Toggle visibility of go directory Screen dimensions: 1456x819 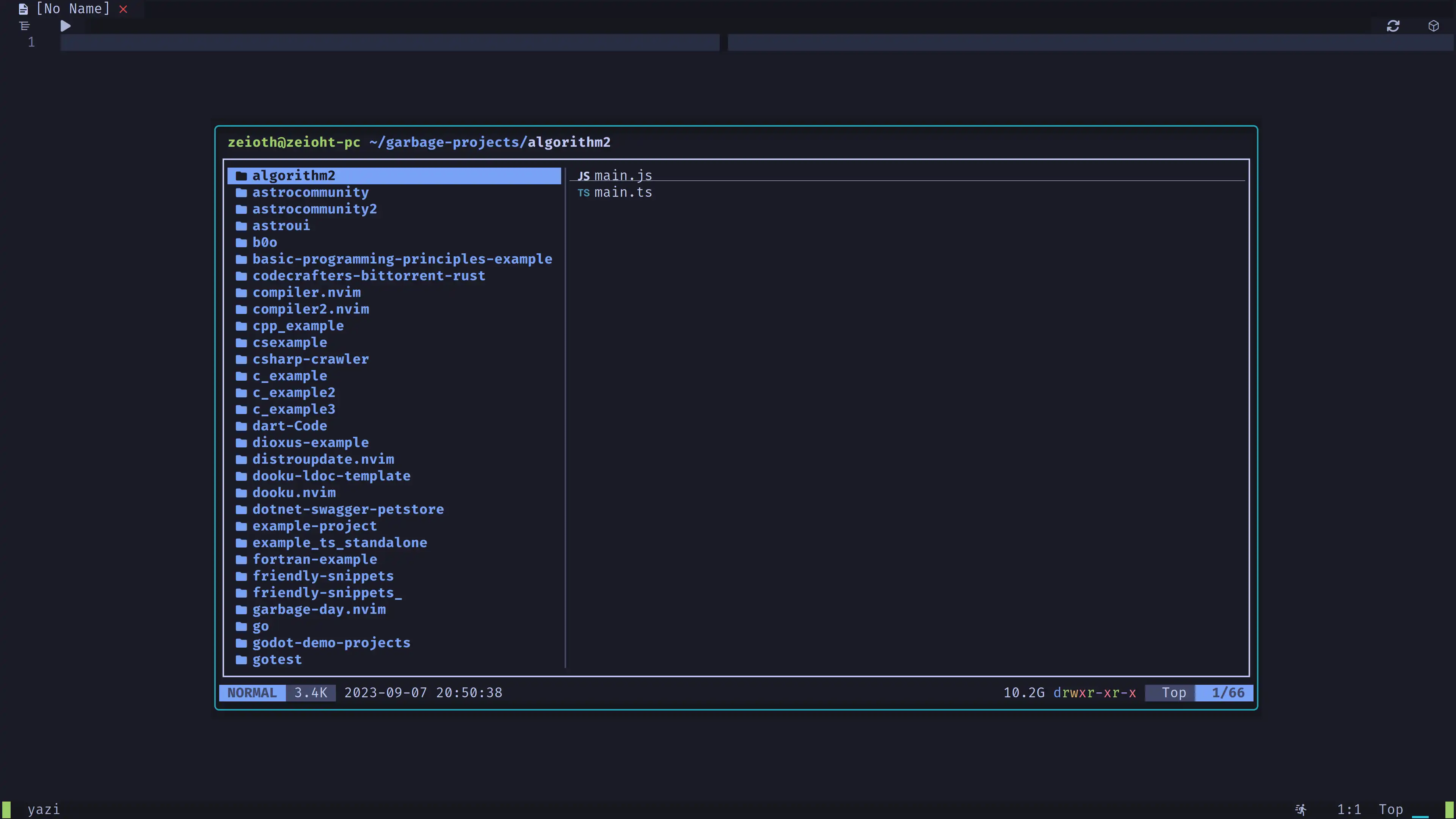coord(260,625)
